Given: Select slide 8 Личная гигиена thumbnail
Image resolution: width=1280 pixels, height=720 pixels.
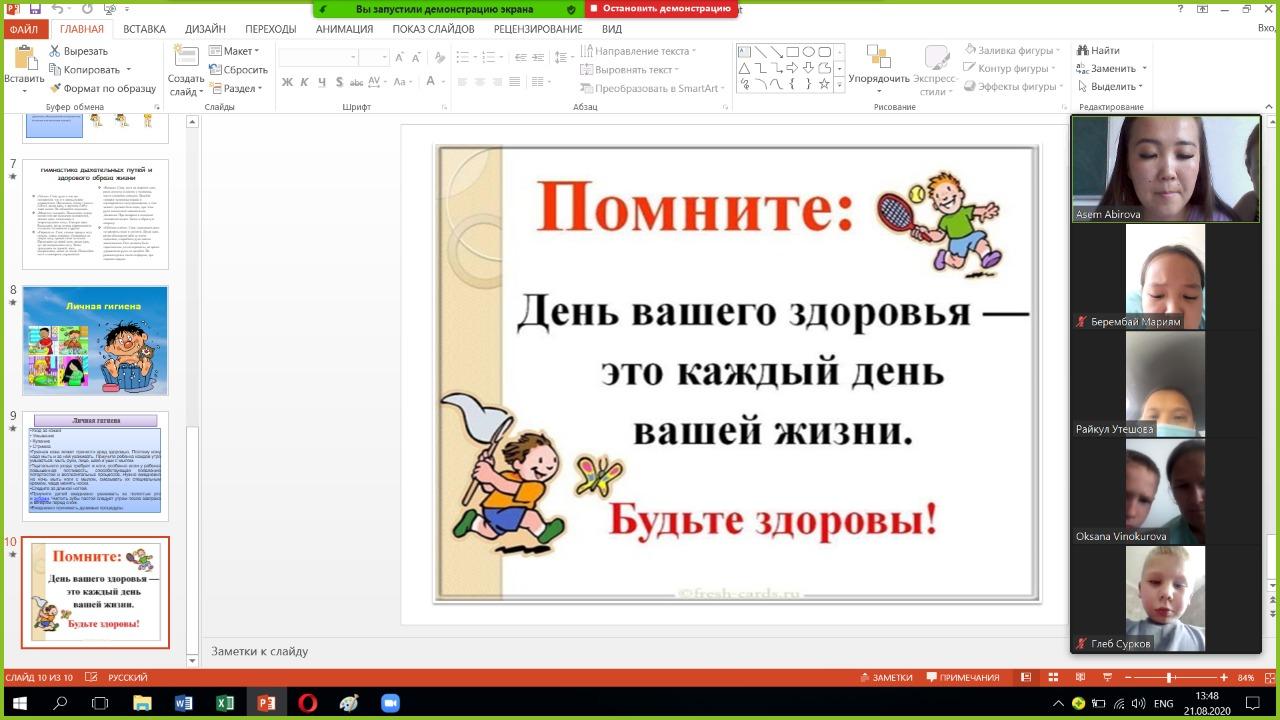Looking at the screenshot, I should [x=95, y=340].
